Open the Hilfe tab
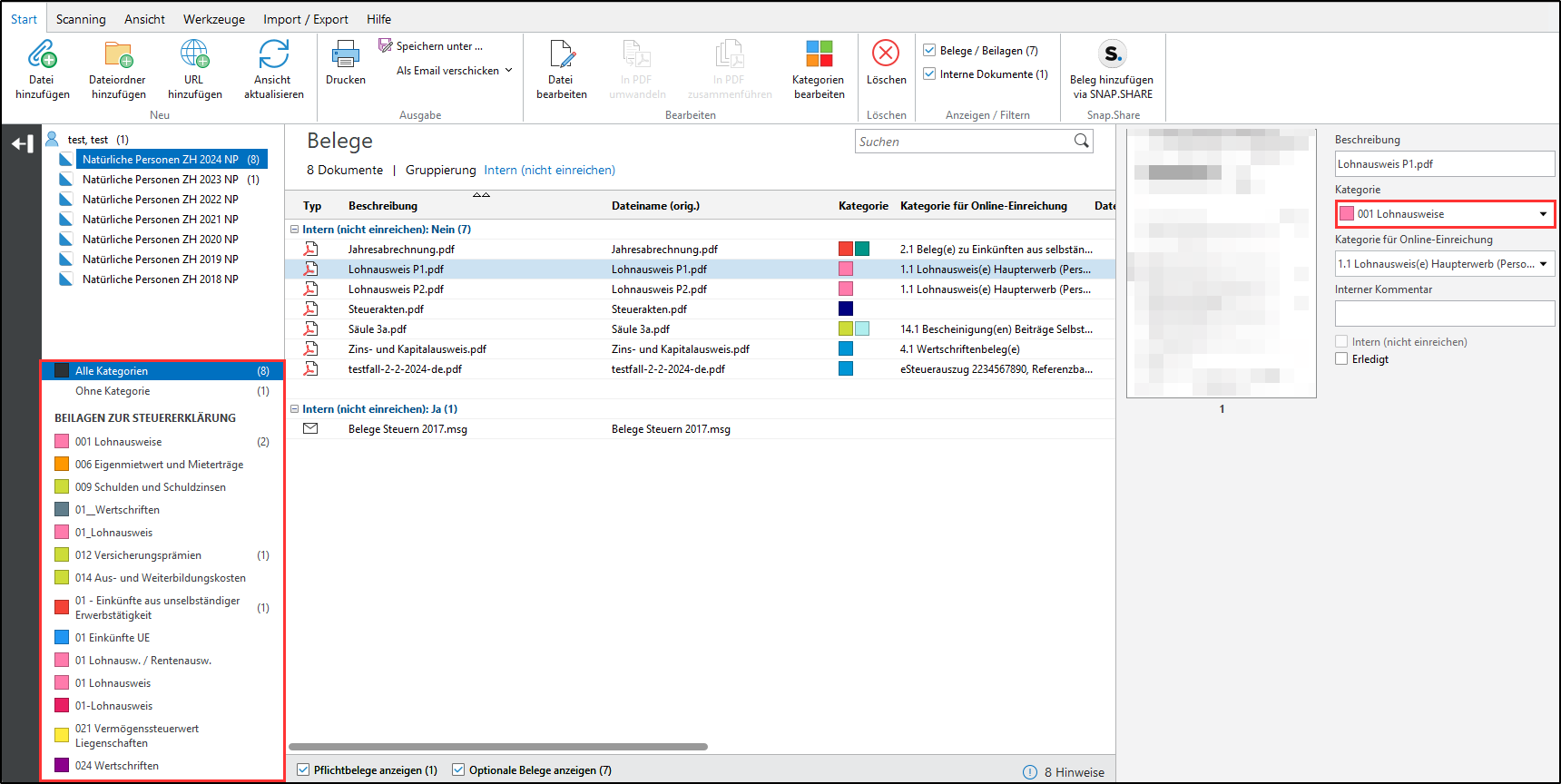The height and width of the screenshot is (784, 1561). (379, 19)
